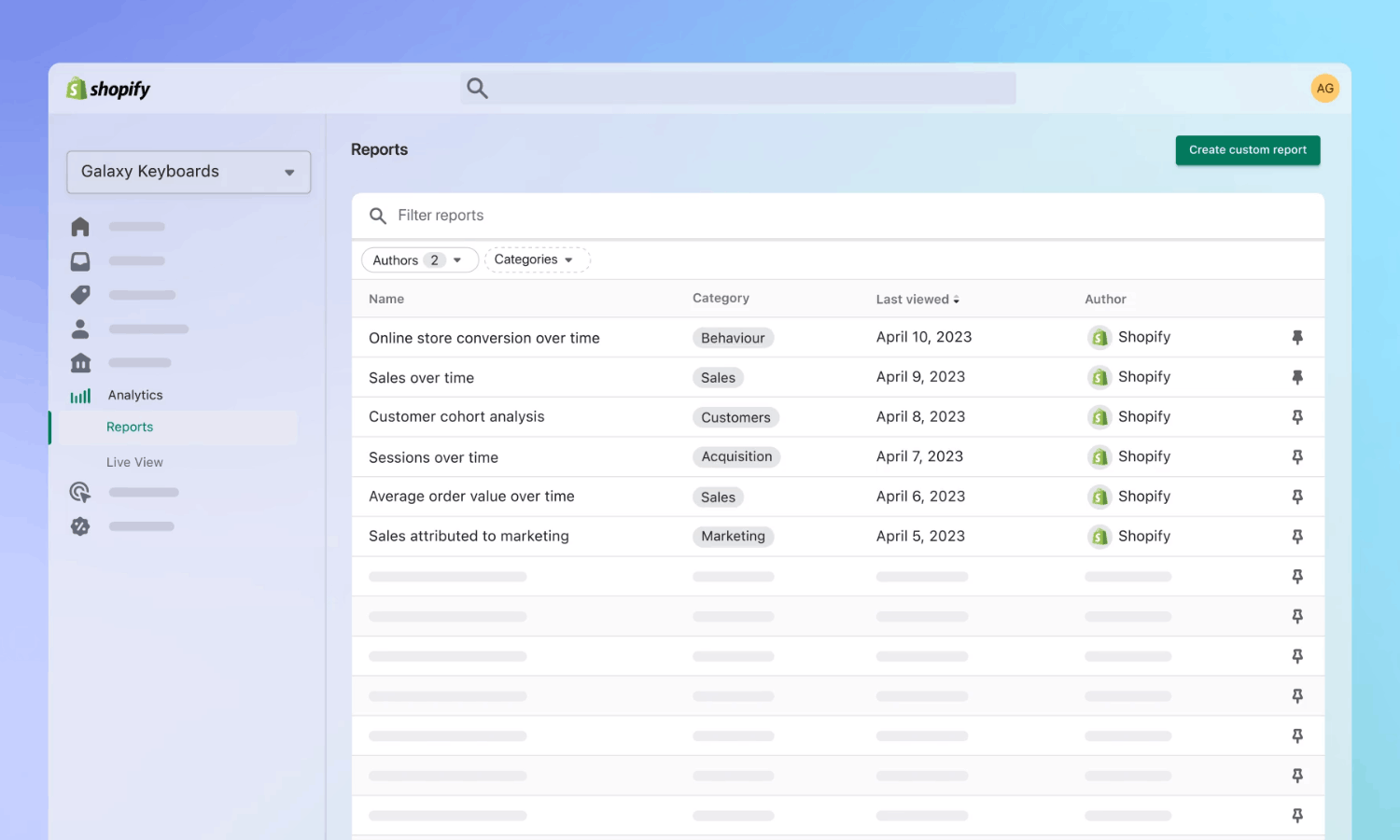Click the Reports page heading

coord(379,149)
